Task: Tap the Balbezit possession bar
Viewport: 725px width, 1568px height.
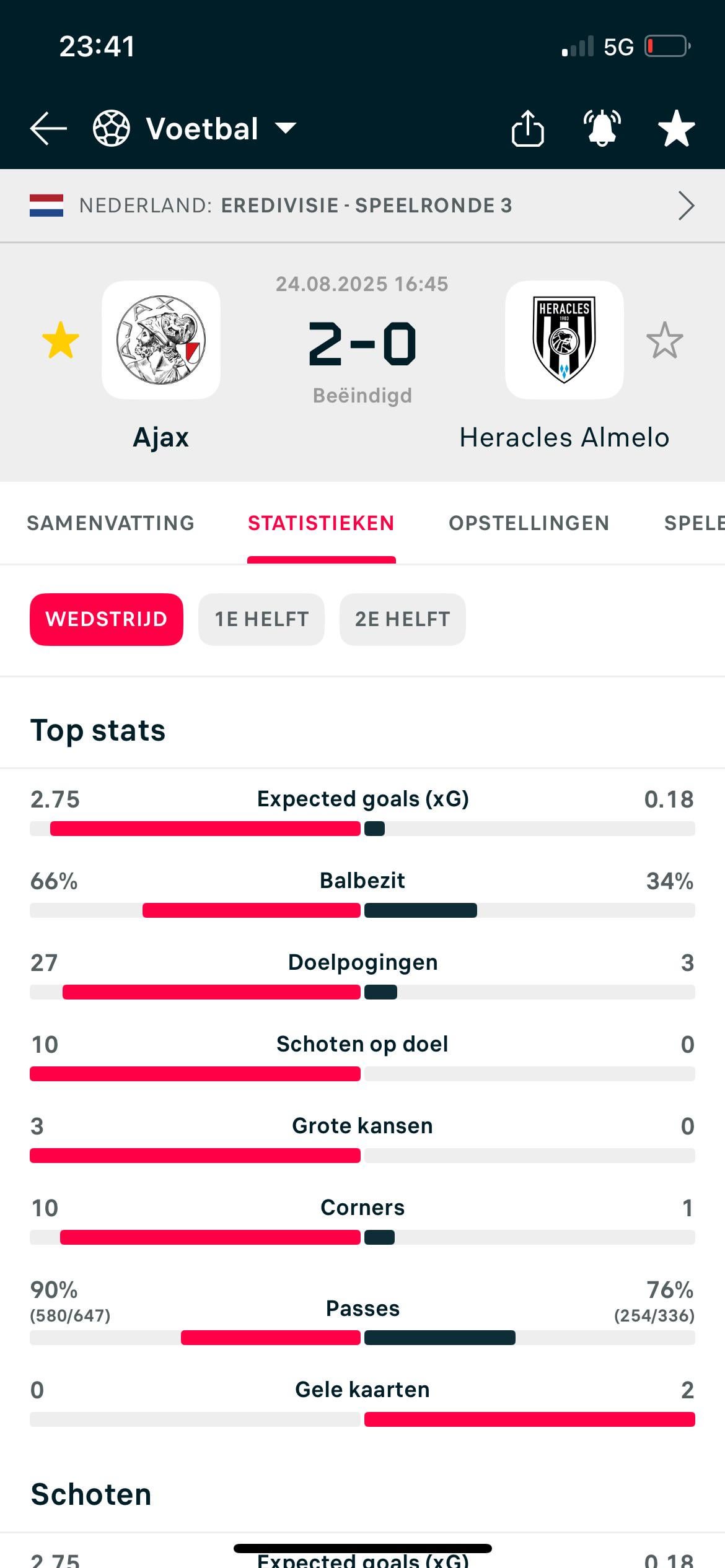Action: (362, 910)
